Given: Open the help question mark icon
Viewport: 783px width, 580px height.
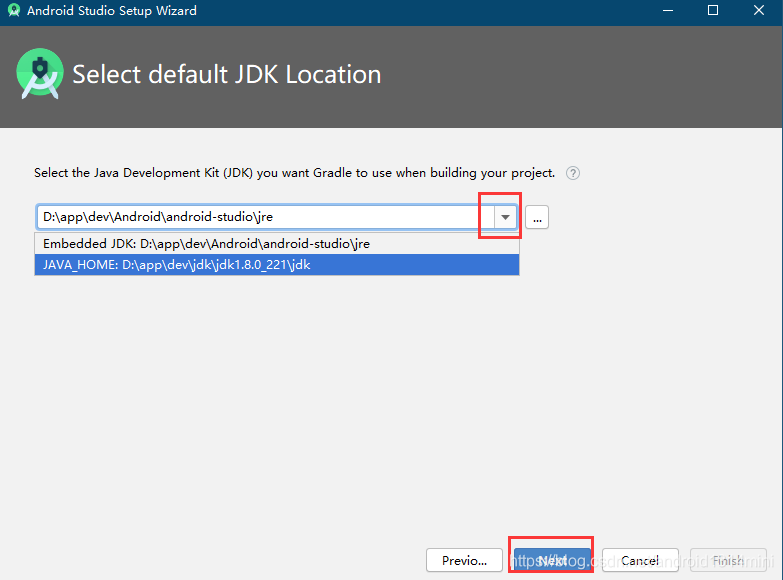Looking at the screenshot, I should (x=573, y=173).
